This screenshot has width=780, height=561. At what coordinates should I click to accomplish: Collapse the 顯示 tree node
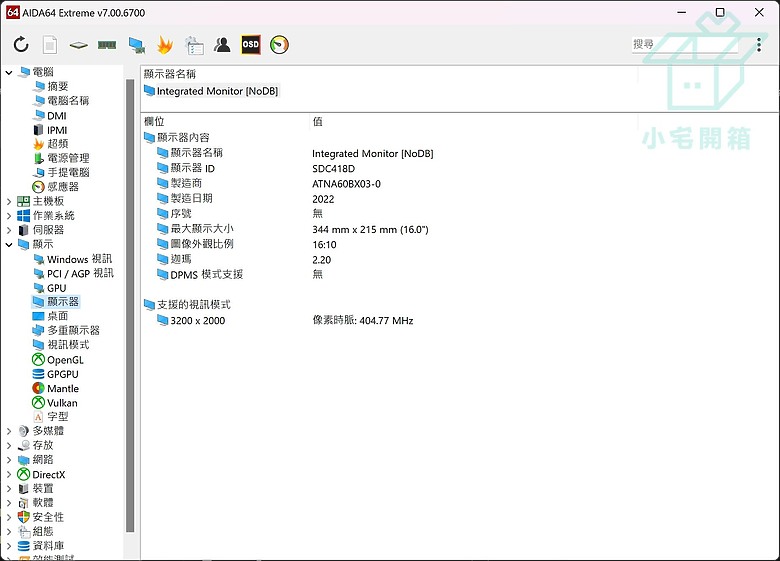[9, 245]
